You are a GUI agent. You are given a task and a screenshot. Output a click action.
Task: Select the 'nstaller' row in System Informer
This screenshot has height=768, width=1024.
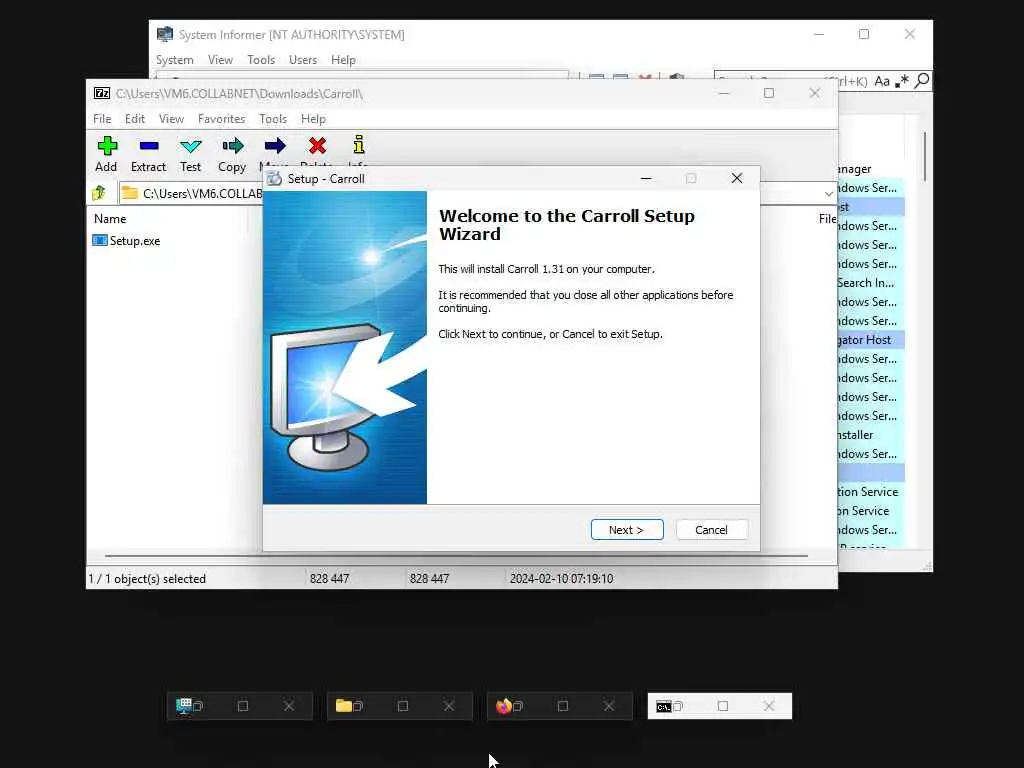[871, 435]
